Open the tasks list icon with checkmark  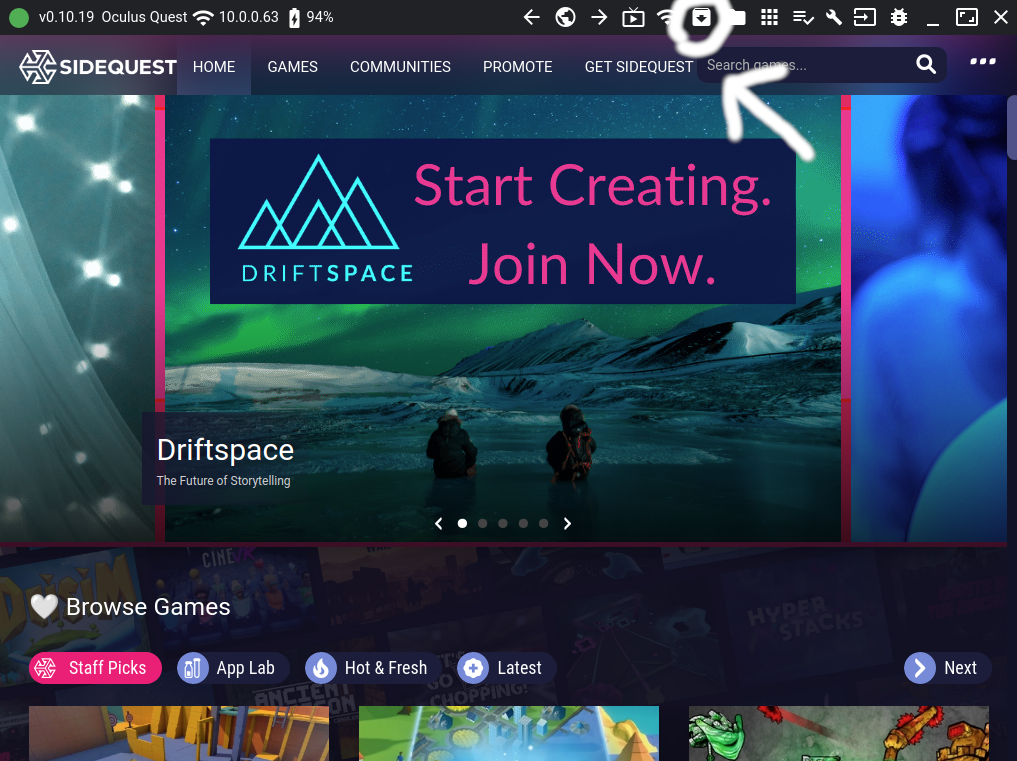point(803,17)
